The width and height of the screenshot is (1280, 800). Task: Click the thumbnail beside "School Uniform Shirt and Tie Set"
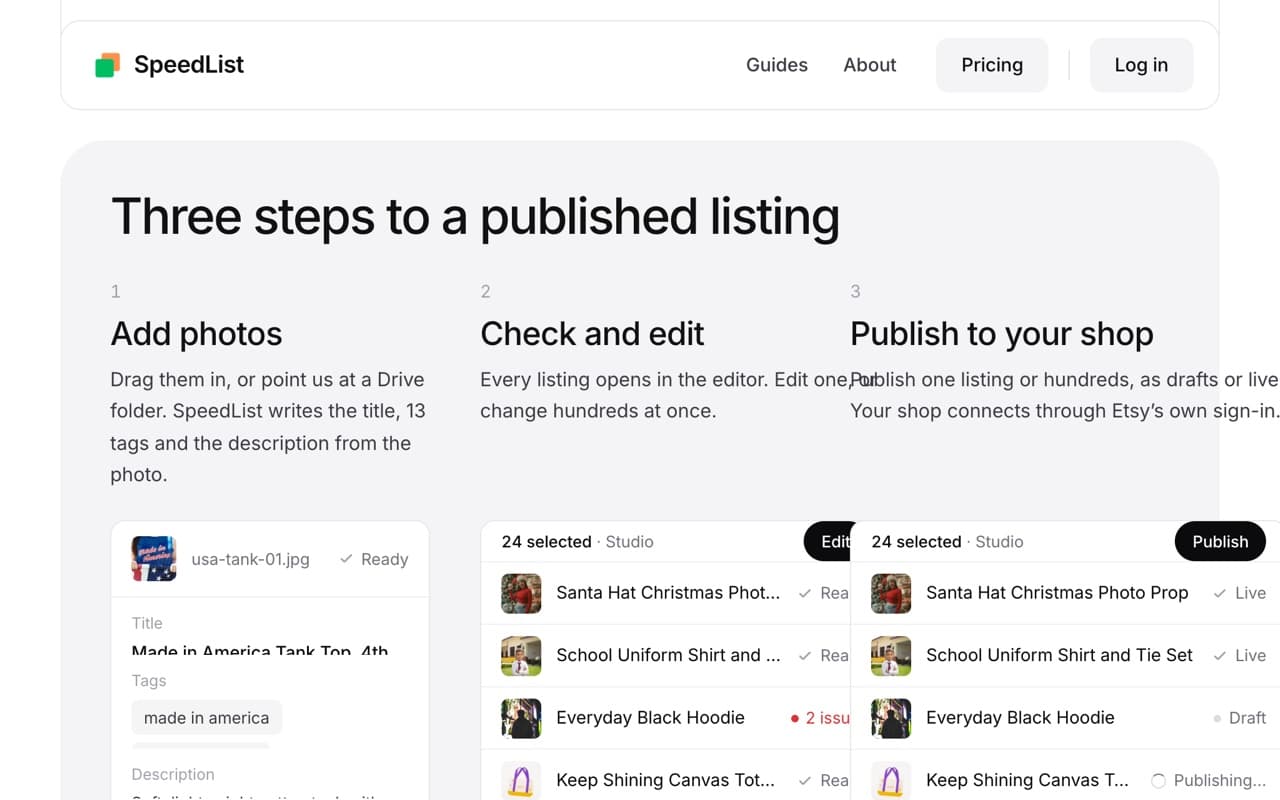click(891, 656)
